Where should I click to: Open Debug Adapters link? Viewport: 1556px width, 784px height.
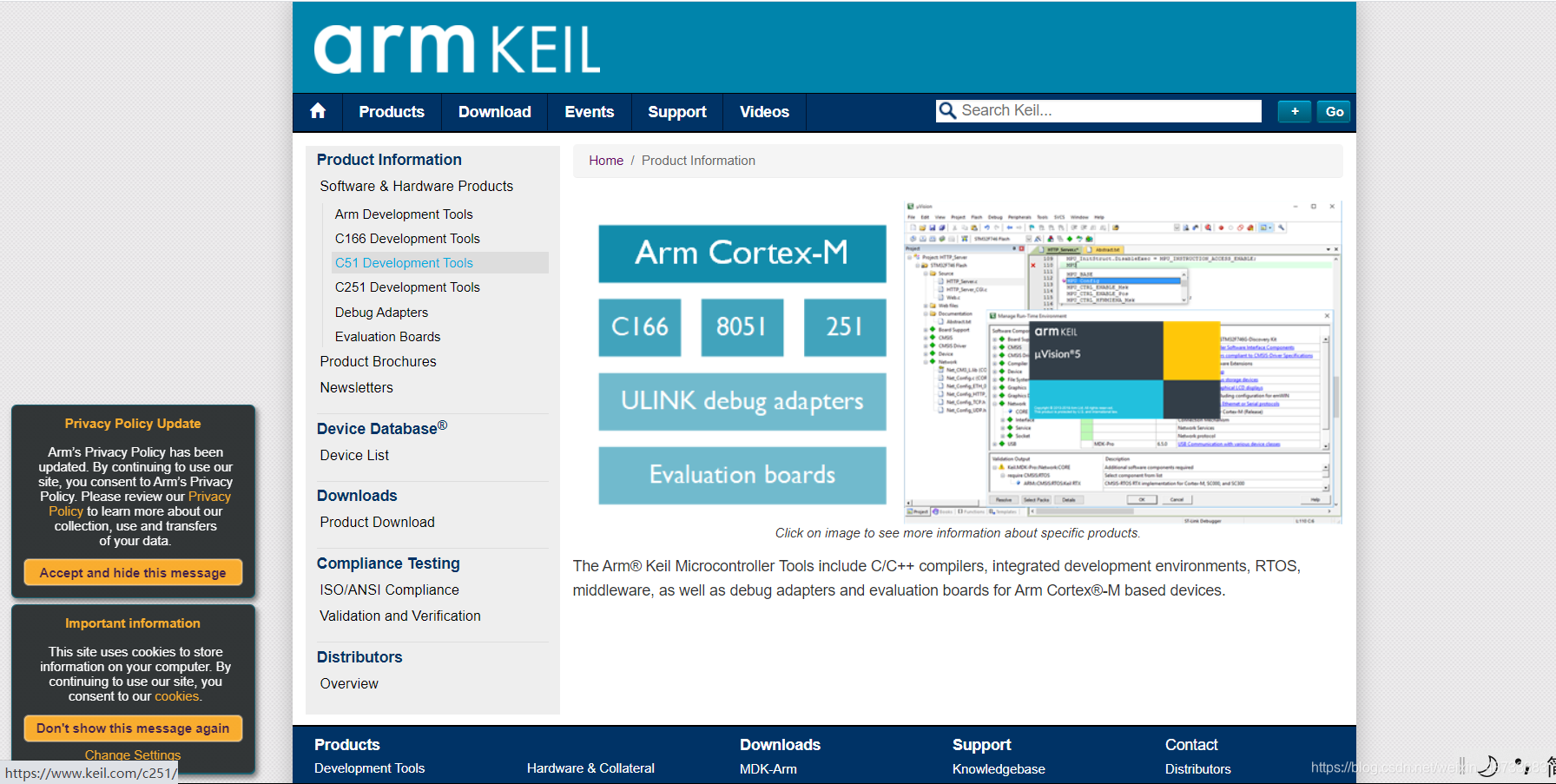(381, 313)
